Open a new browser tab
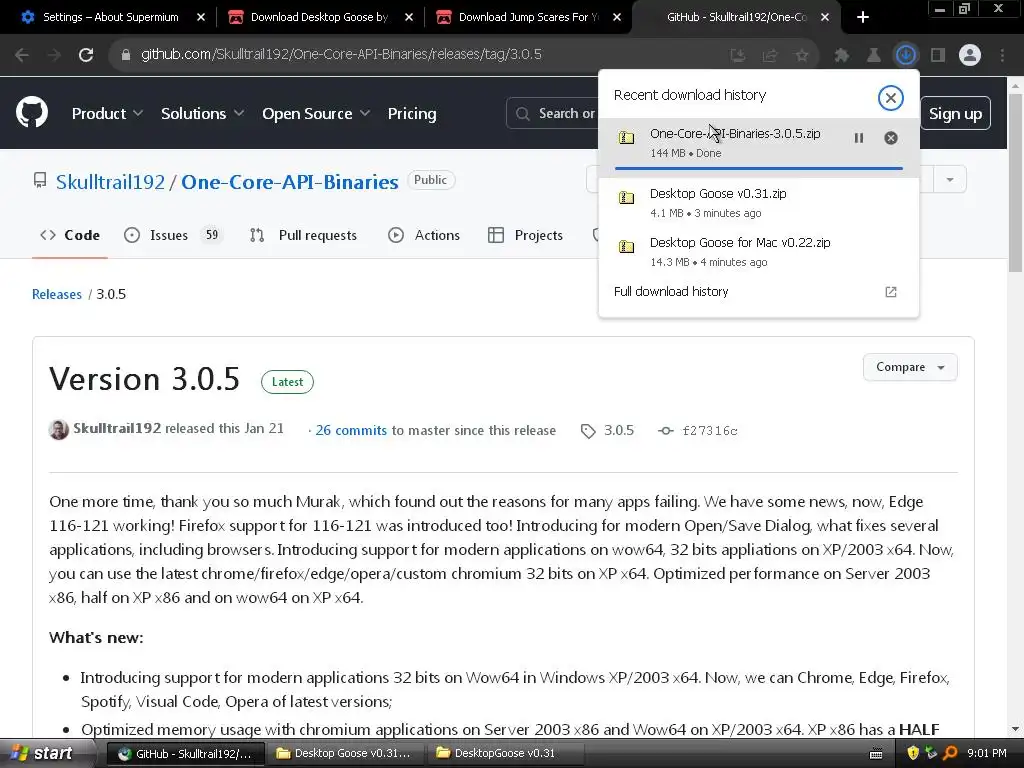This screenshot has height=768, width=1024. point(863,17)
